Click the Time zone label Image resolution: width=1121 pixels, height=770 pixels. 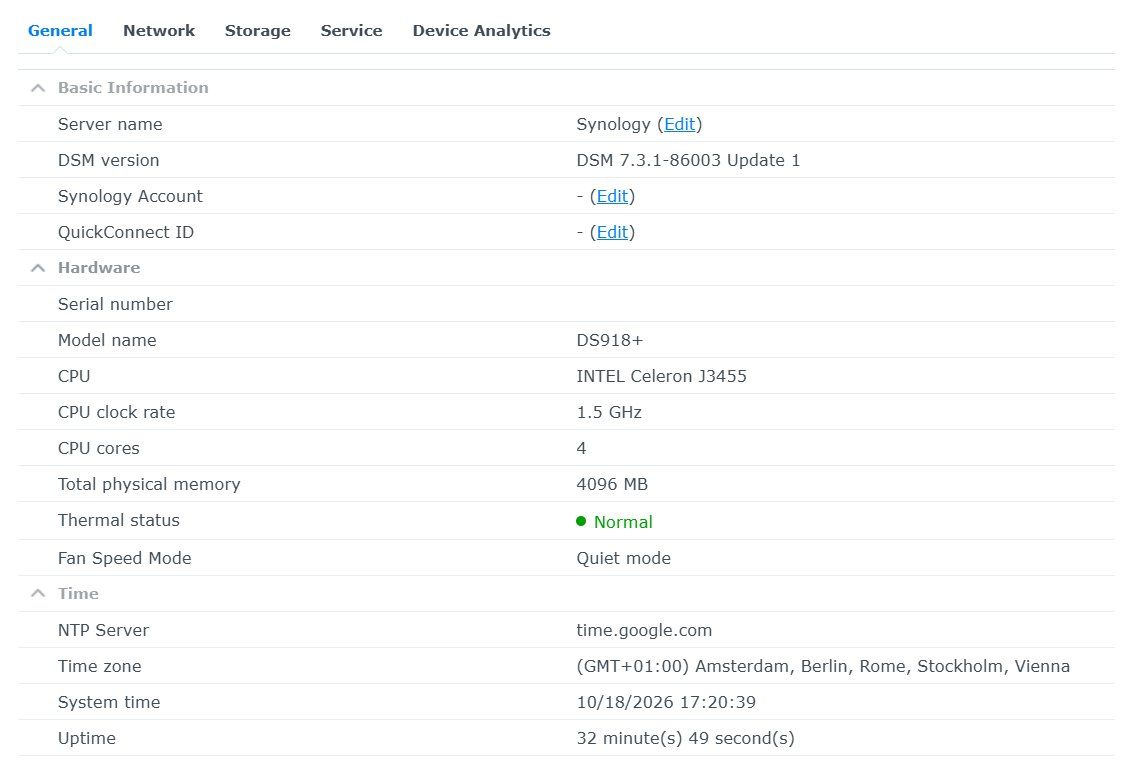coord(99,666)
